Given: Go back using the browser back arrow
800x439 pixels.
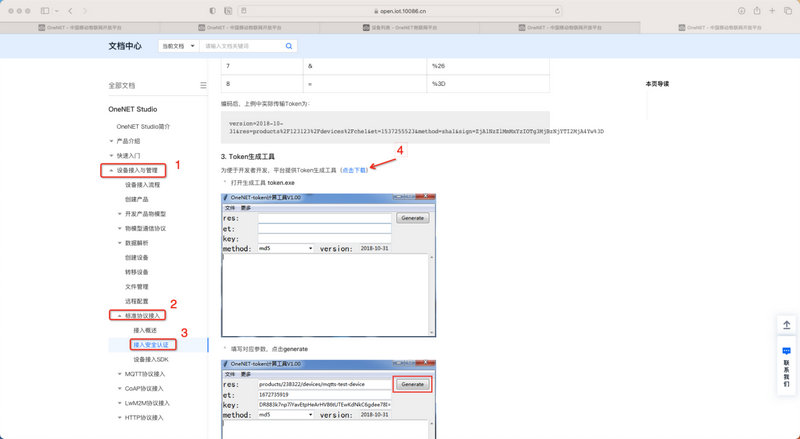Looking at the screenshot, I should pyautogui.click(x=71, y=10).
